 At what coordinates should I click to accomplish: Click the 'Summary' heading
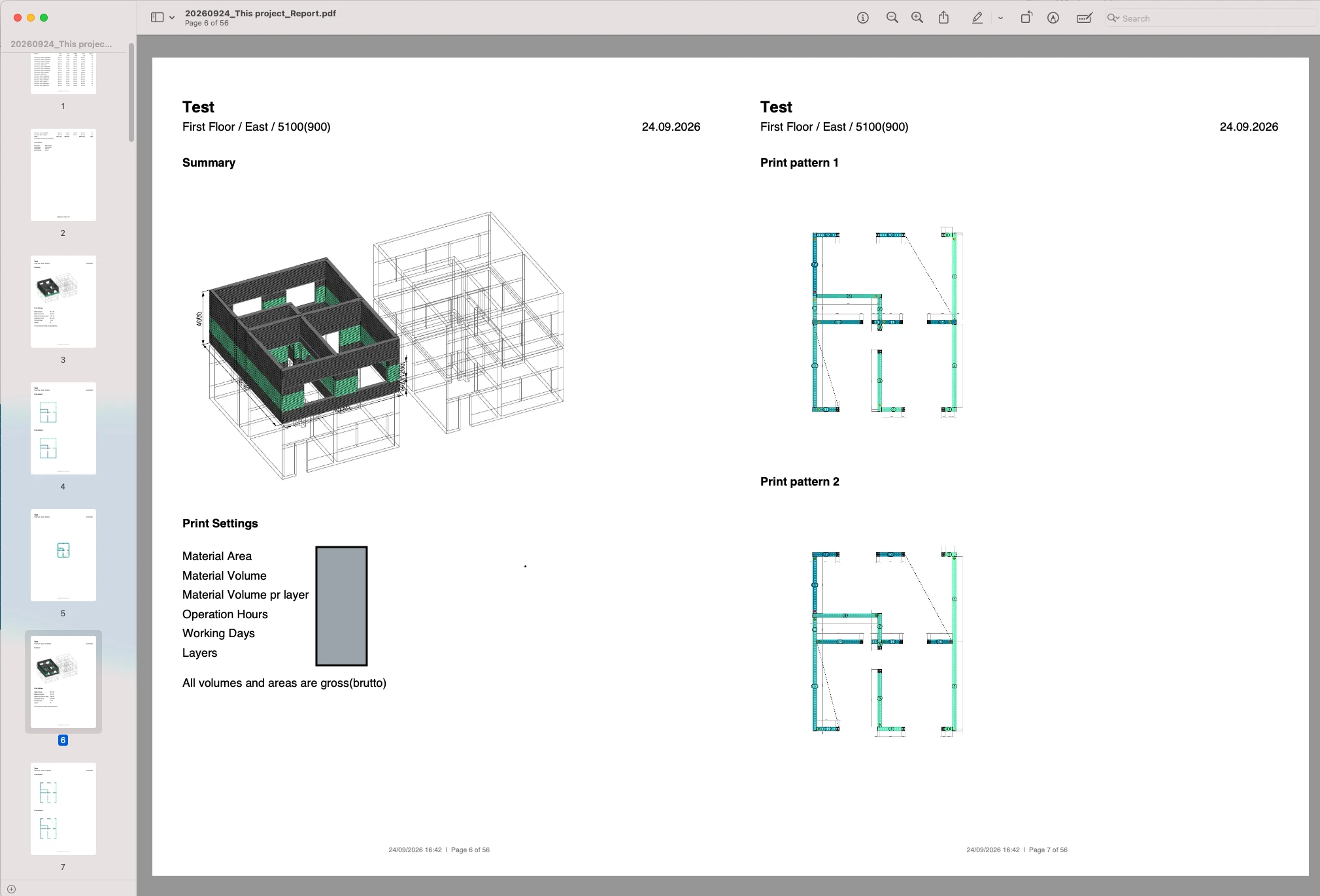209,163
